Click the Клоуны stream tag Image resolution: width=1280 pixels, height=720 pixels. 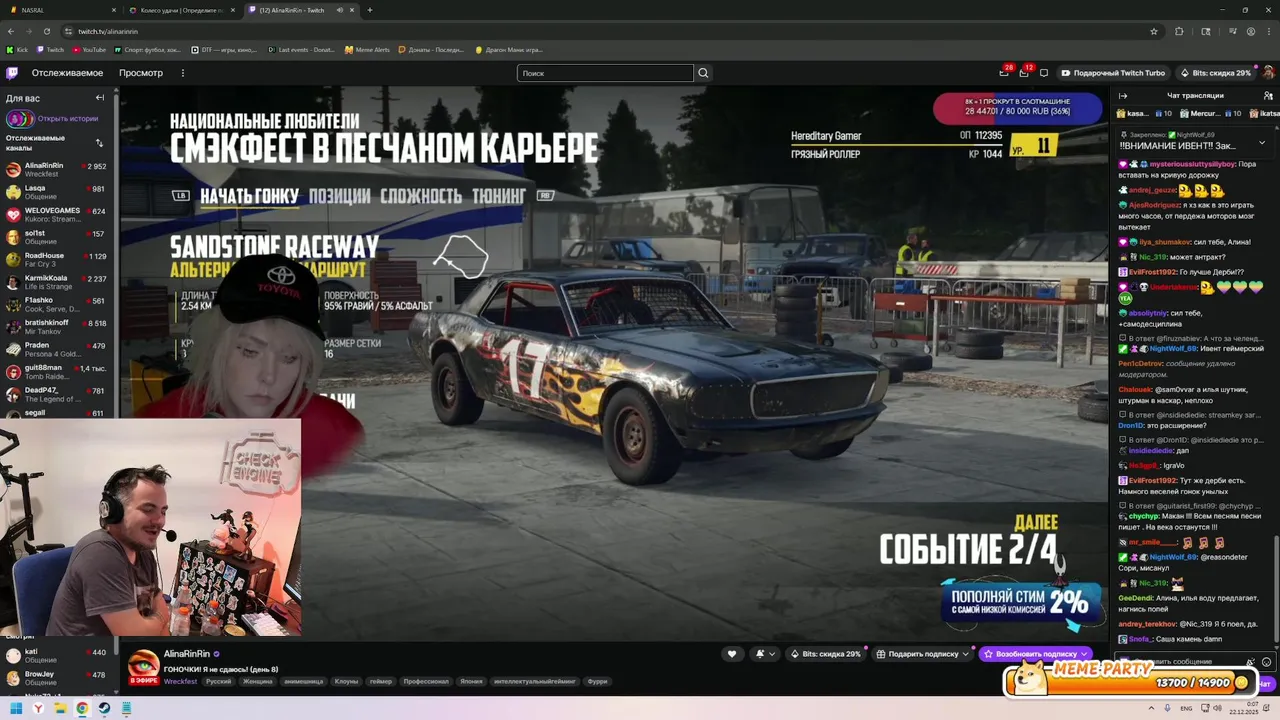[x=346, y=681]
